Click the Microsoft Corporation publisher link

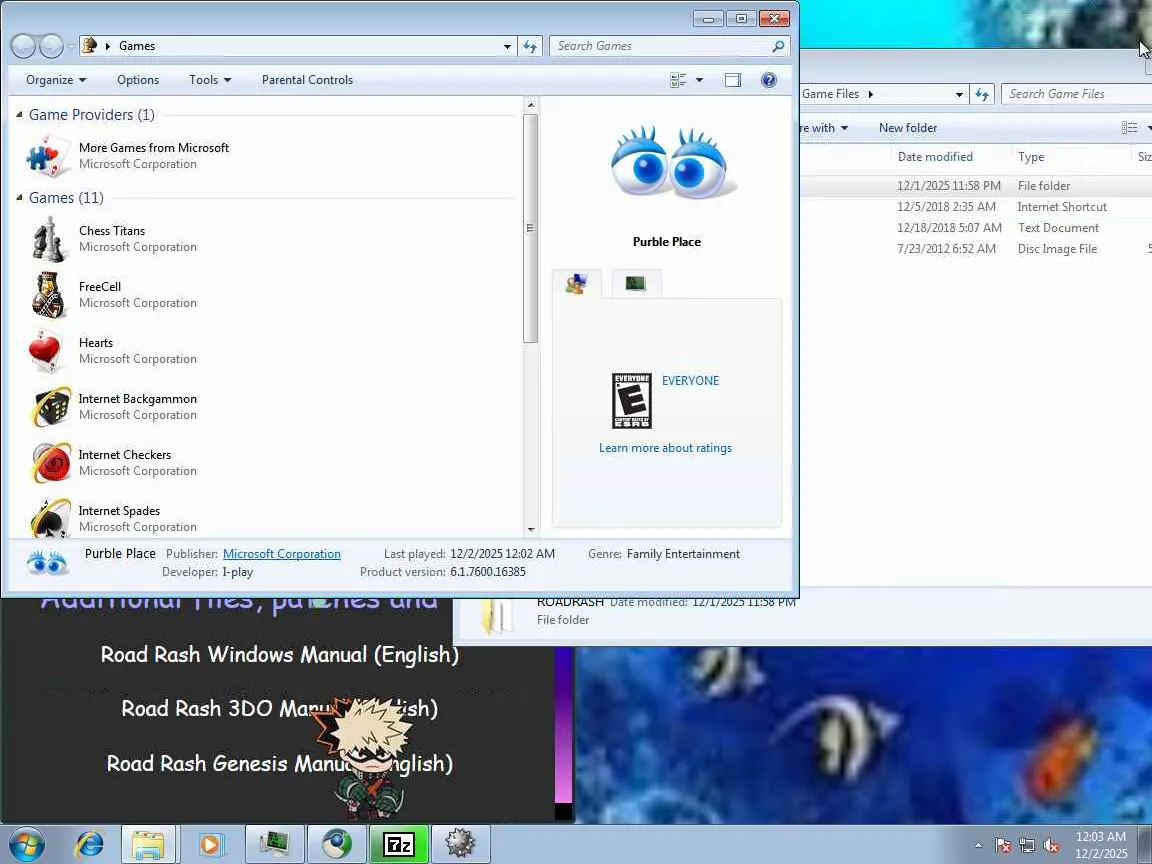281,554
